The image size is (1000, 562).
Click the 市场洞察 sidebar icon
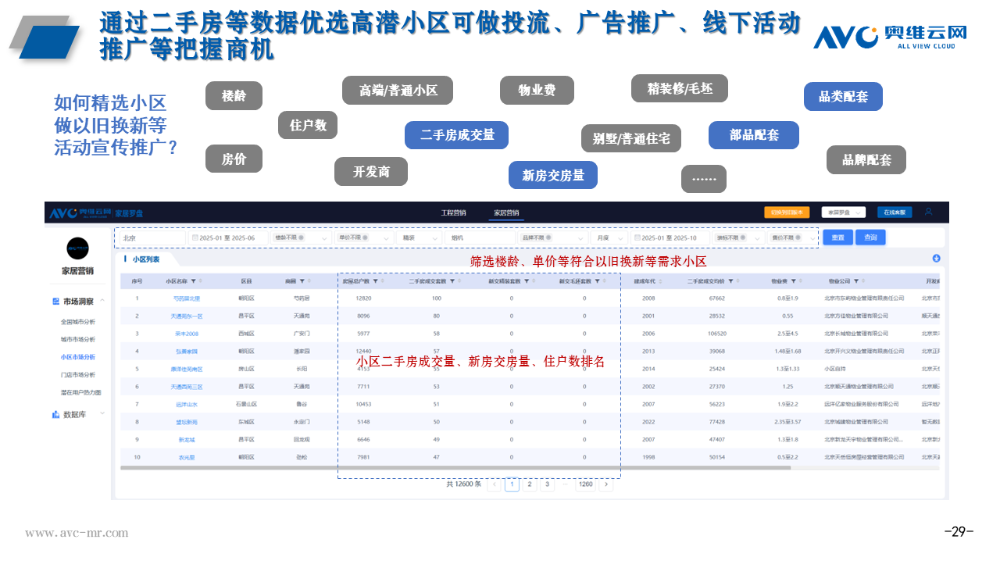56,301
